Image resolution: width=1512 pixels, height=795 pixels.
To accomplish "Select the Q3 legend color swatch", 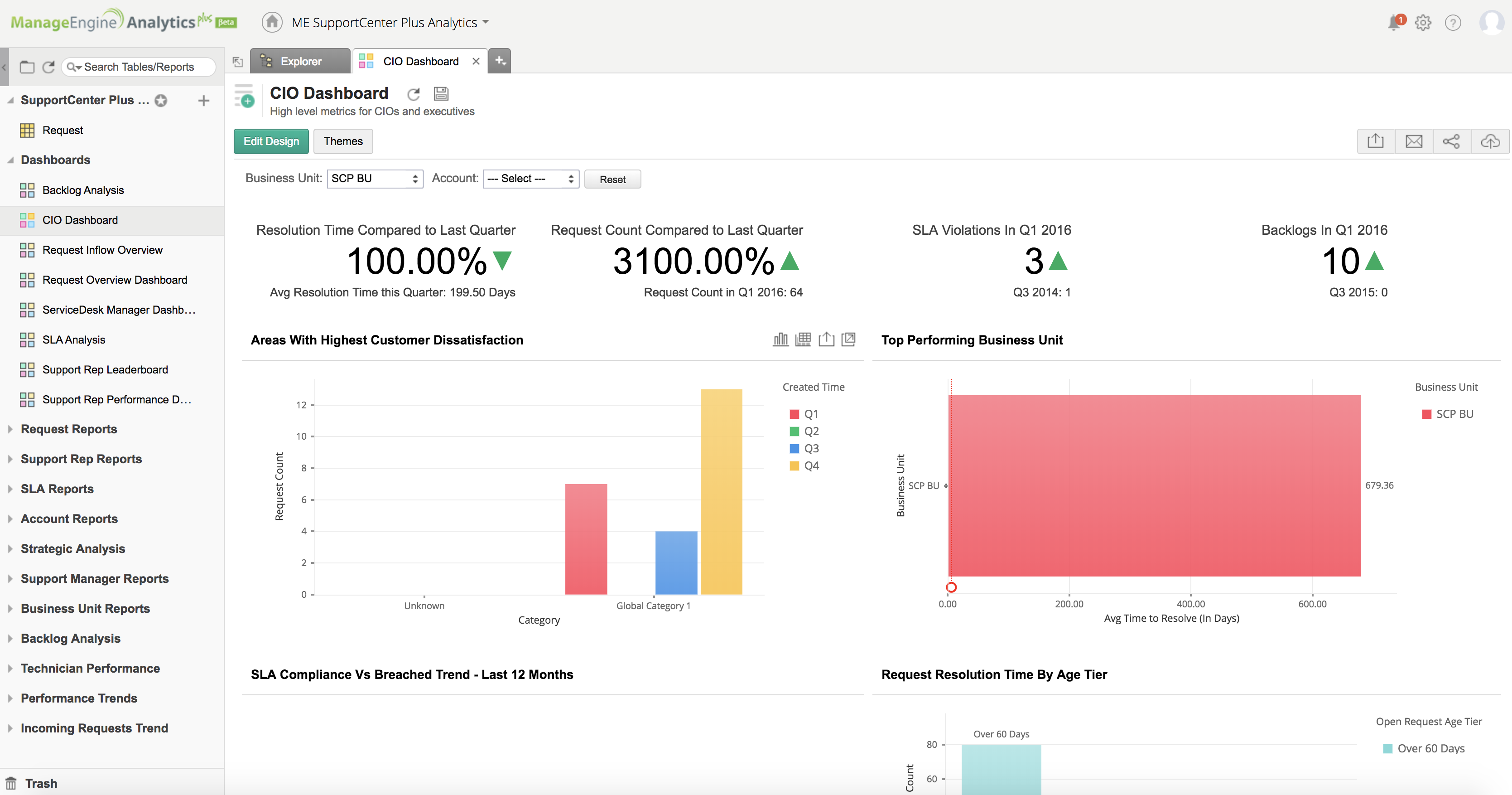I will 795,448.
